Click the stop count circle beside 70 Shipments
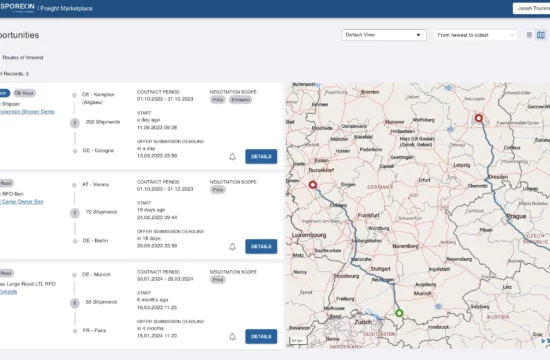 75,213
